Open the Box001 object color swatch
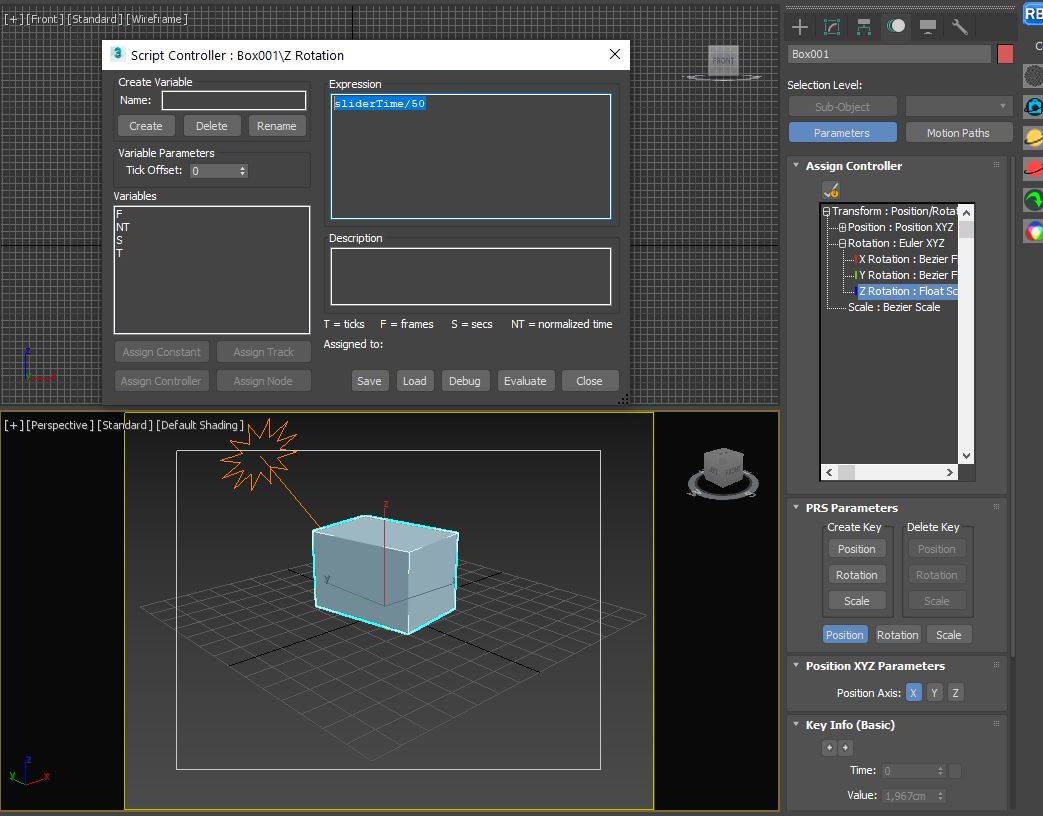This screenshot has height=816, width=1043. point(1005,54)
